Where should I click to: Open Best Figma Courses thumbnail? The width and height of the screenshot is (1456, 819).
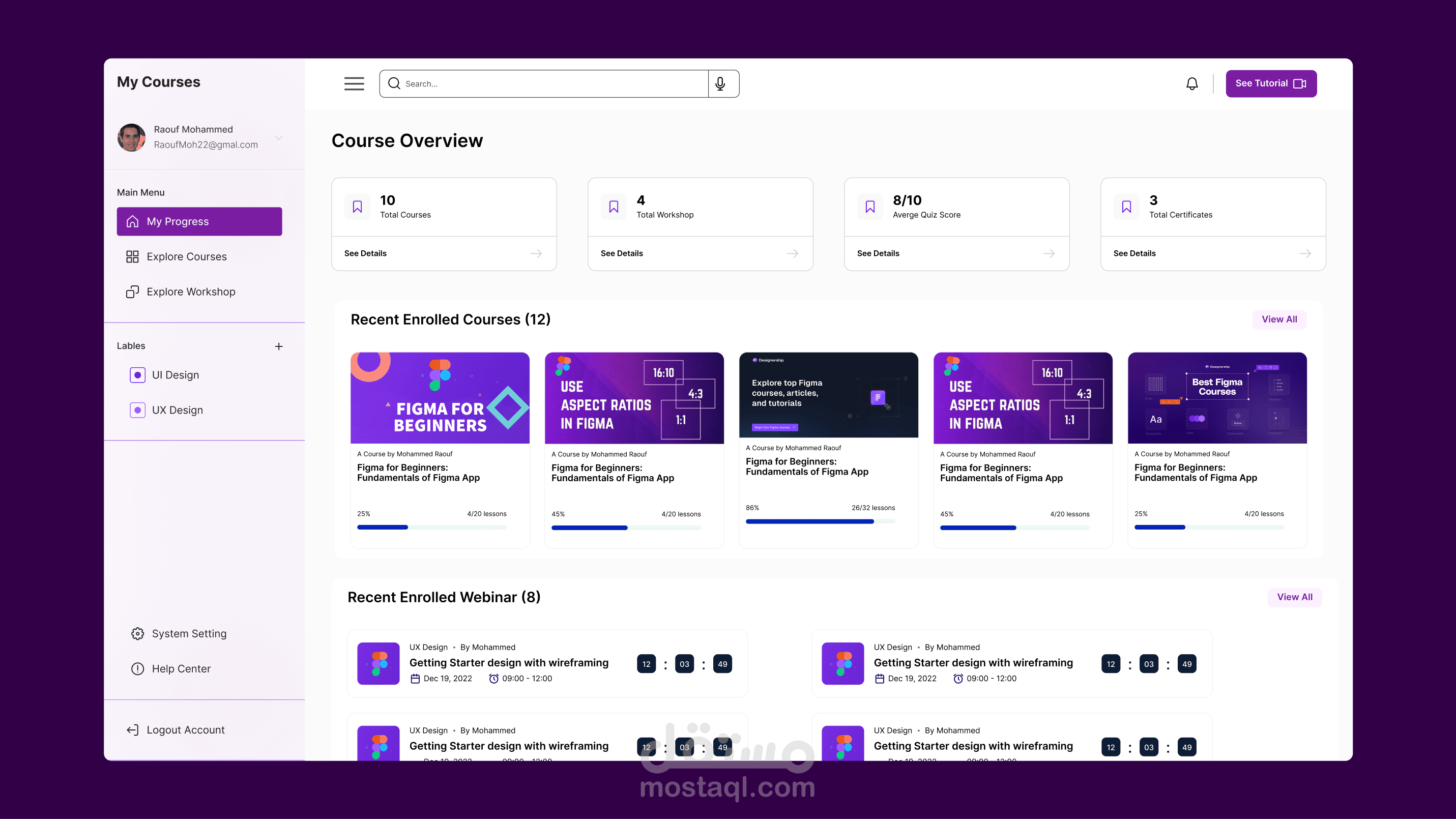[x=1217, y=398]
